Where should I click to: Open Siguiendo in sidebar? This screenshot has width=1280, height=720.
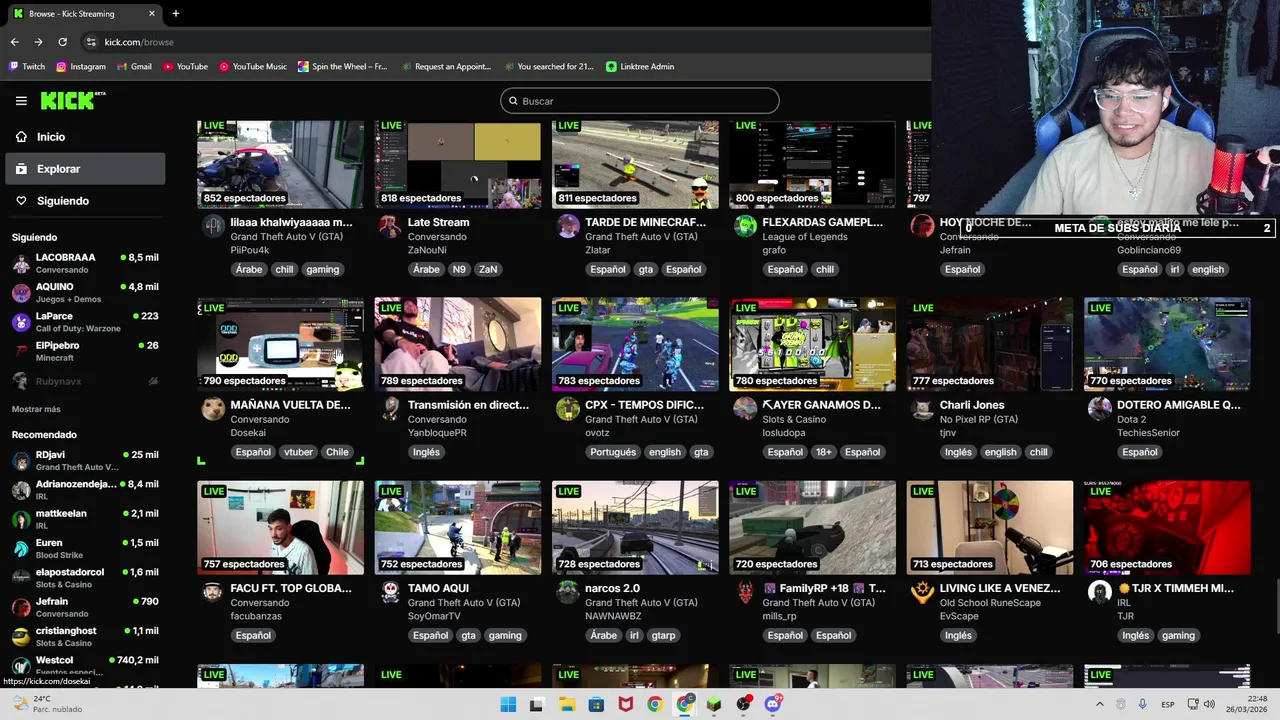[x=85, y=201]
